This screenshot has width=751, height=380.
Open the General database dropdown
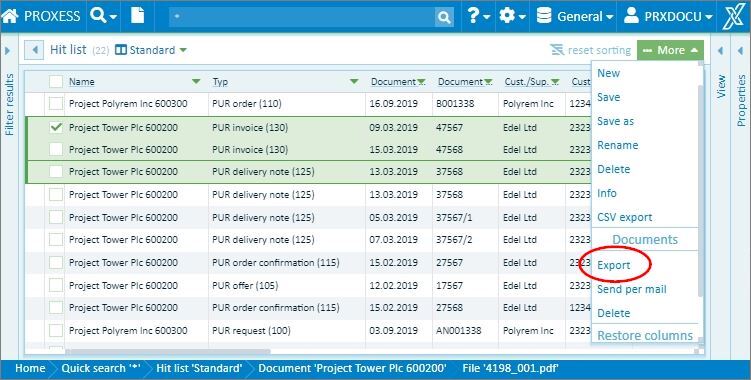tap(575, 17)
